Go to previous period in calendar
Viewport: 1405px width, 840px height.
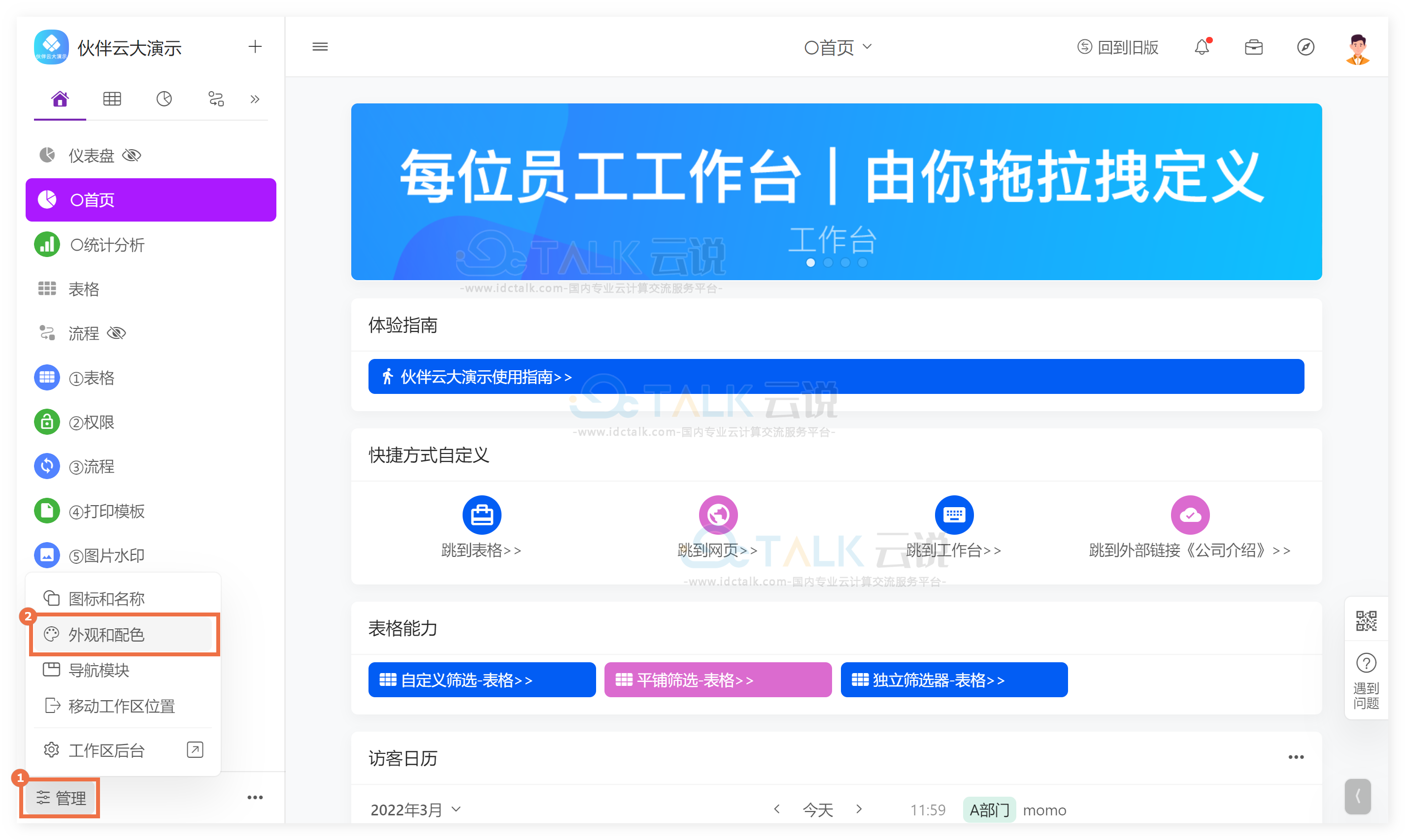[777, 809]
